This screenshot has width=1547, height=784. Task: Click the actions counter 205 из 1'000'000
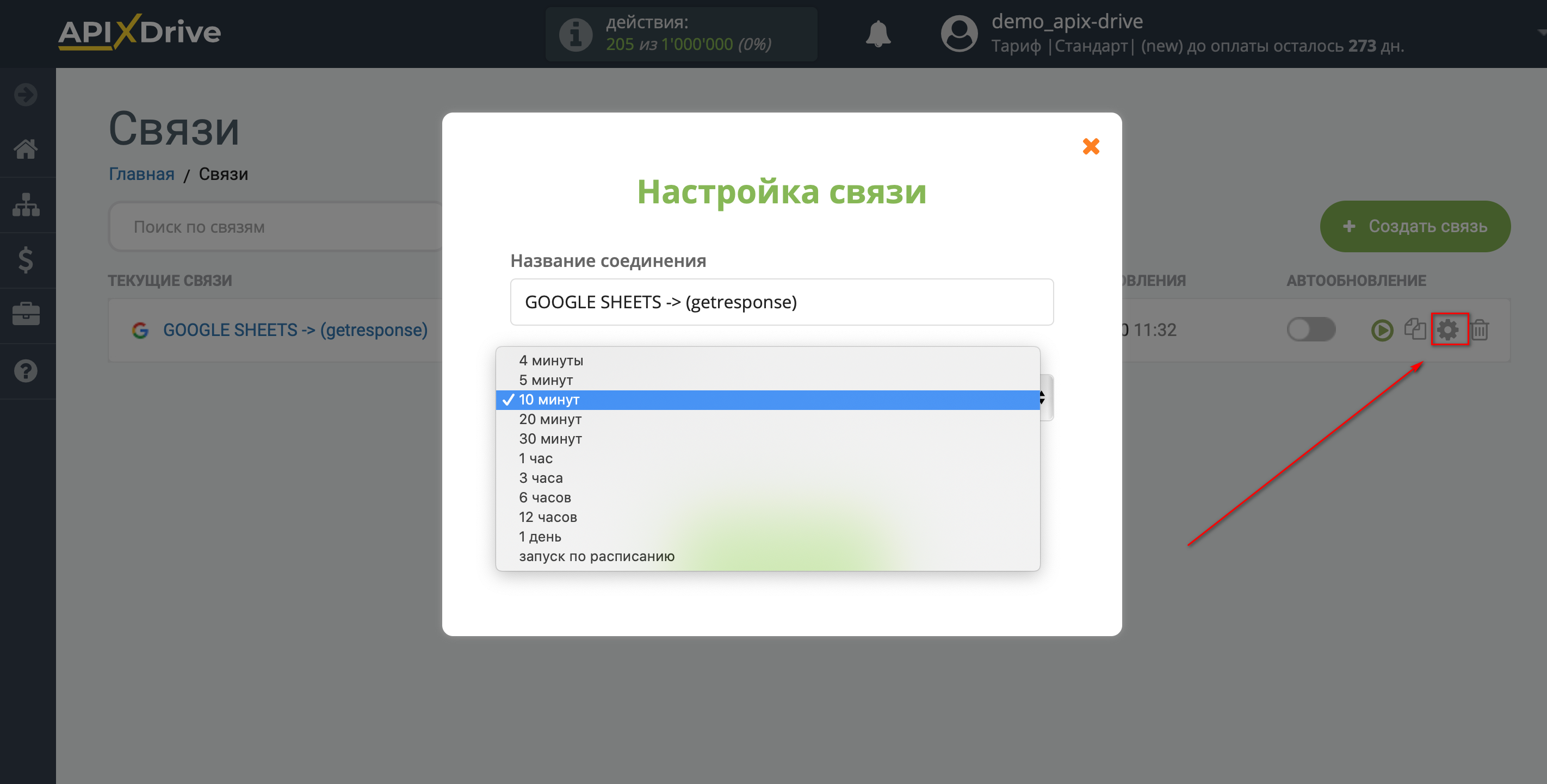coord(688,45)
